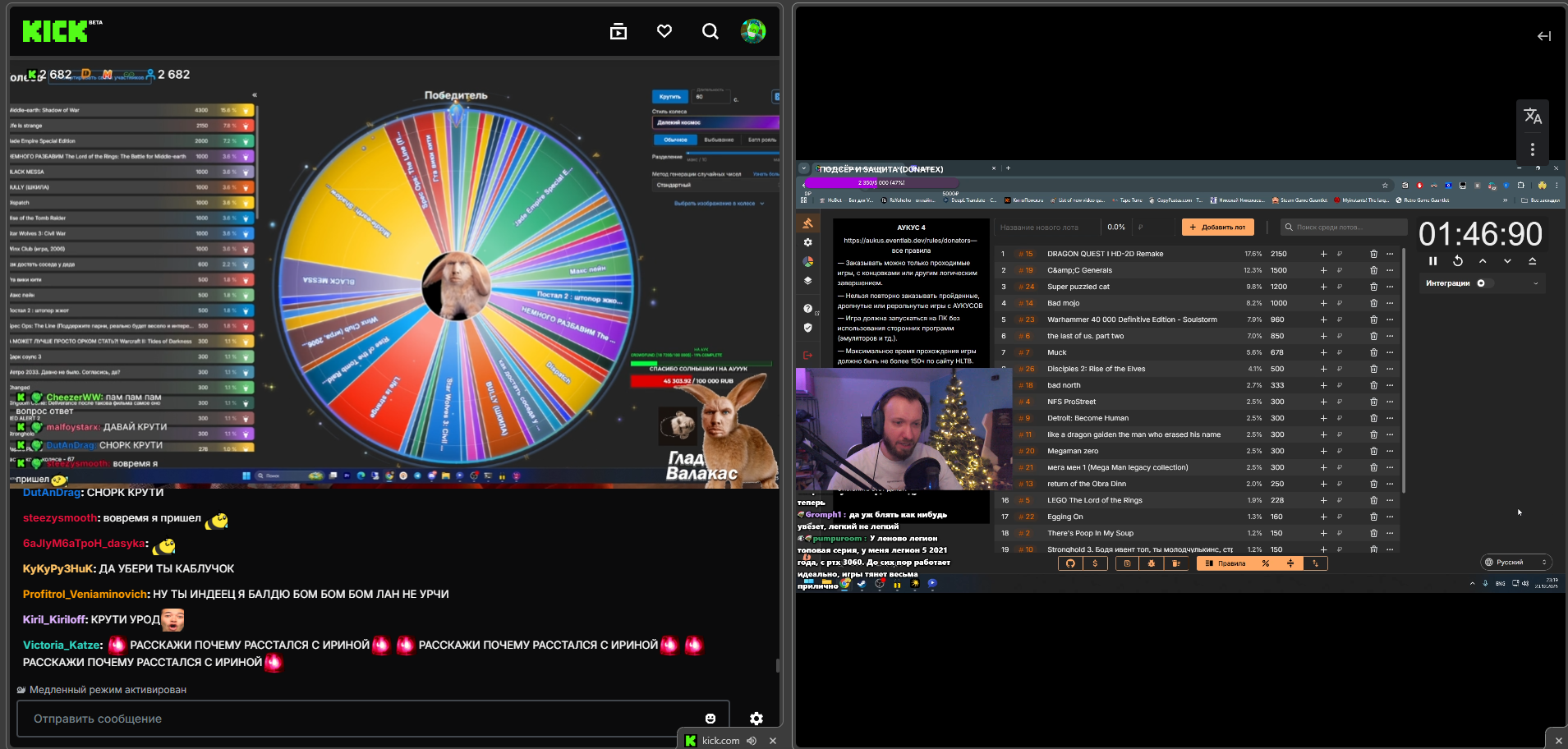Click the blue Крутить spin button
The image size is (1568, 749).
670,97
